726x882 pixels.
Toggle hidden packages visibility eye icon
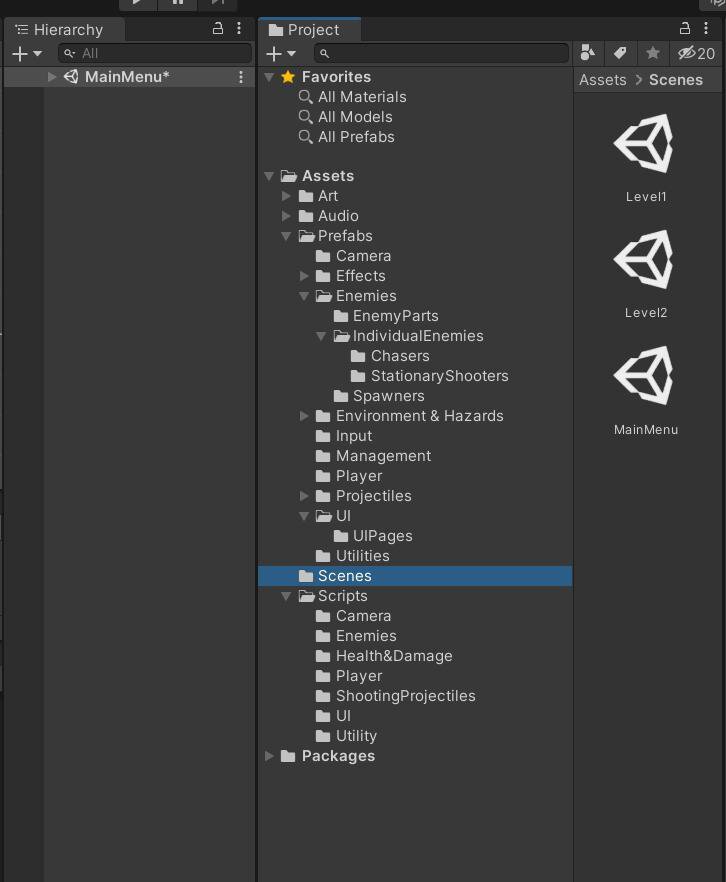tap(696, 53)
